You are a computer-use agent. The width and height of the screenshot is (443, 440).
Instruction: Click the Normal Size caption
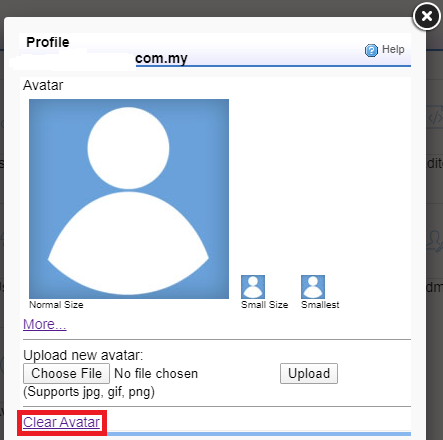click(x=56, y=305)
